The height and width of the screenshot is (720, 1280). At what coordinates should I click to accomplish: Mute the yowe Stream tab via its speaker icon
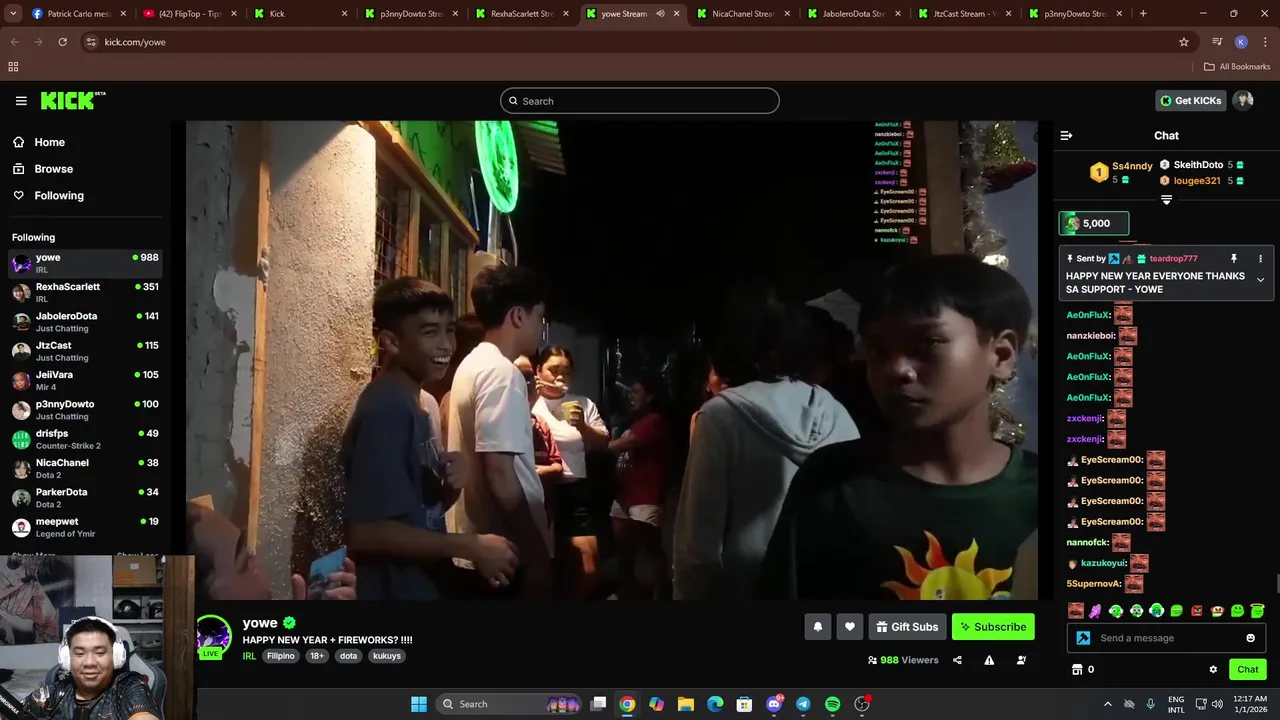coord(660,14)
